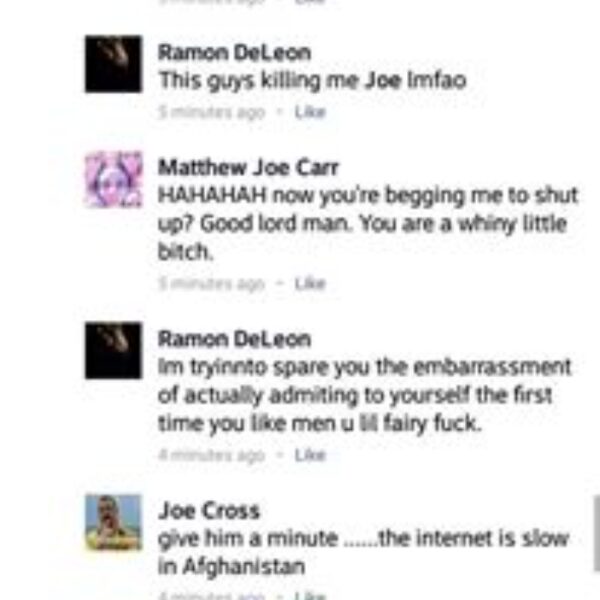The image size is (600, 600).
Task: Like Joe Cross's Afghanistan comment
Action: click(310, 595)
